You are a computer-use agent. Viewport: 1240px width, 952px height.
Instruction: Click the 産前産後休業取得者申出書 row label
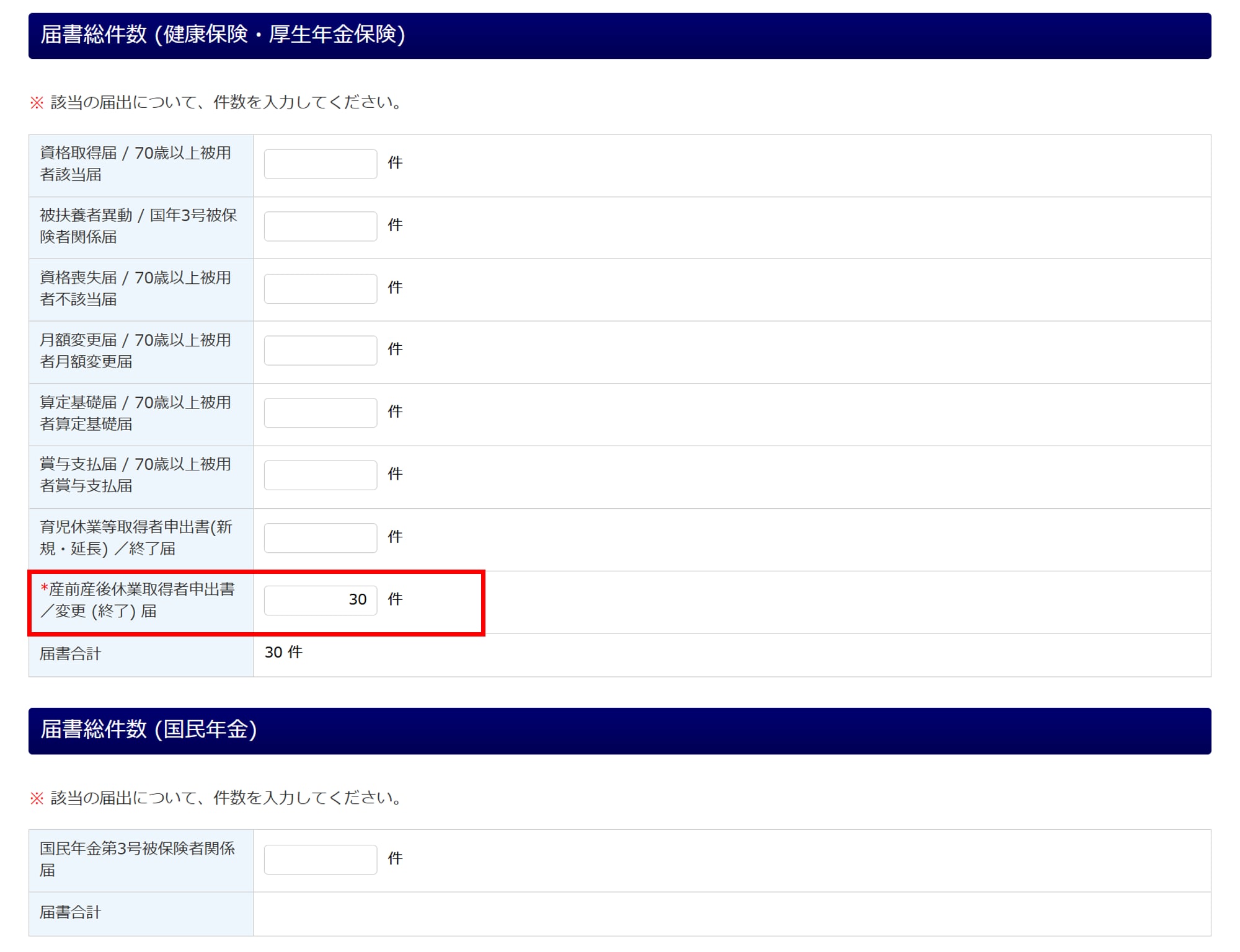(x=138, y=600)
